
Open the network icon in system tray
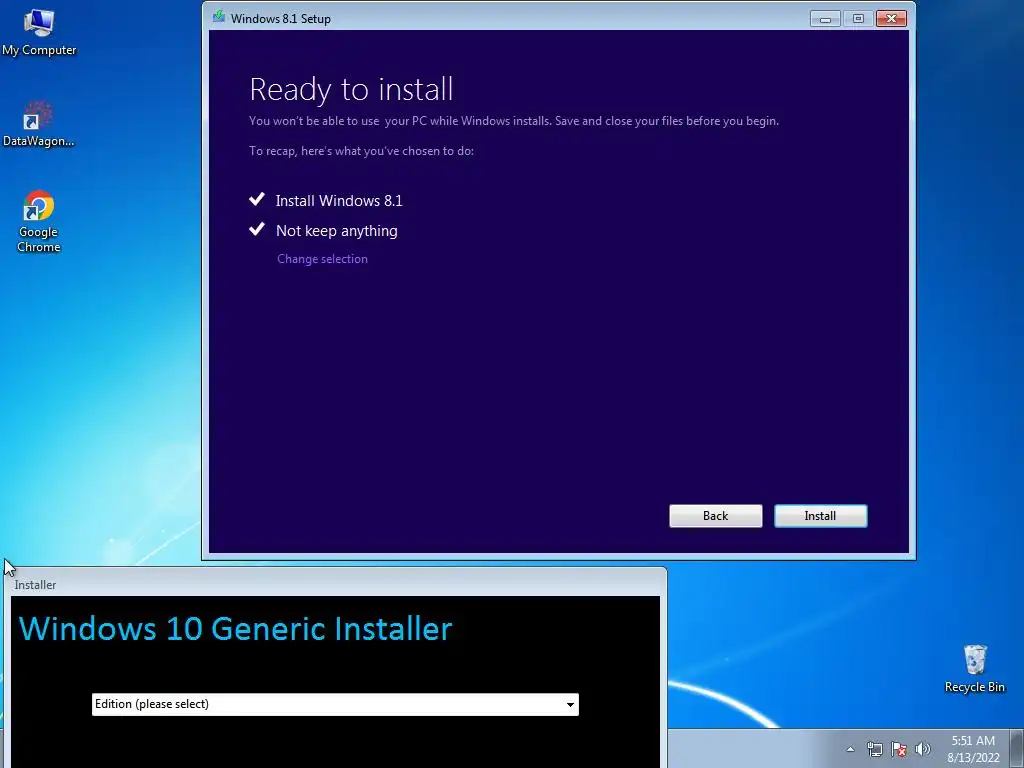click(874, 749)
